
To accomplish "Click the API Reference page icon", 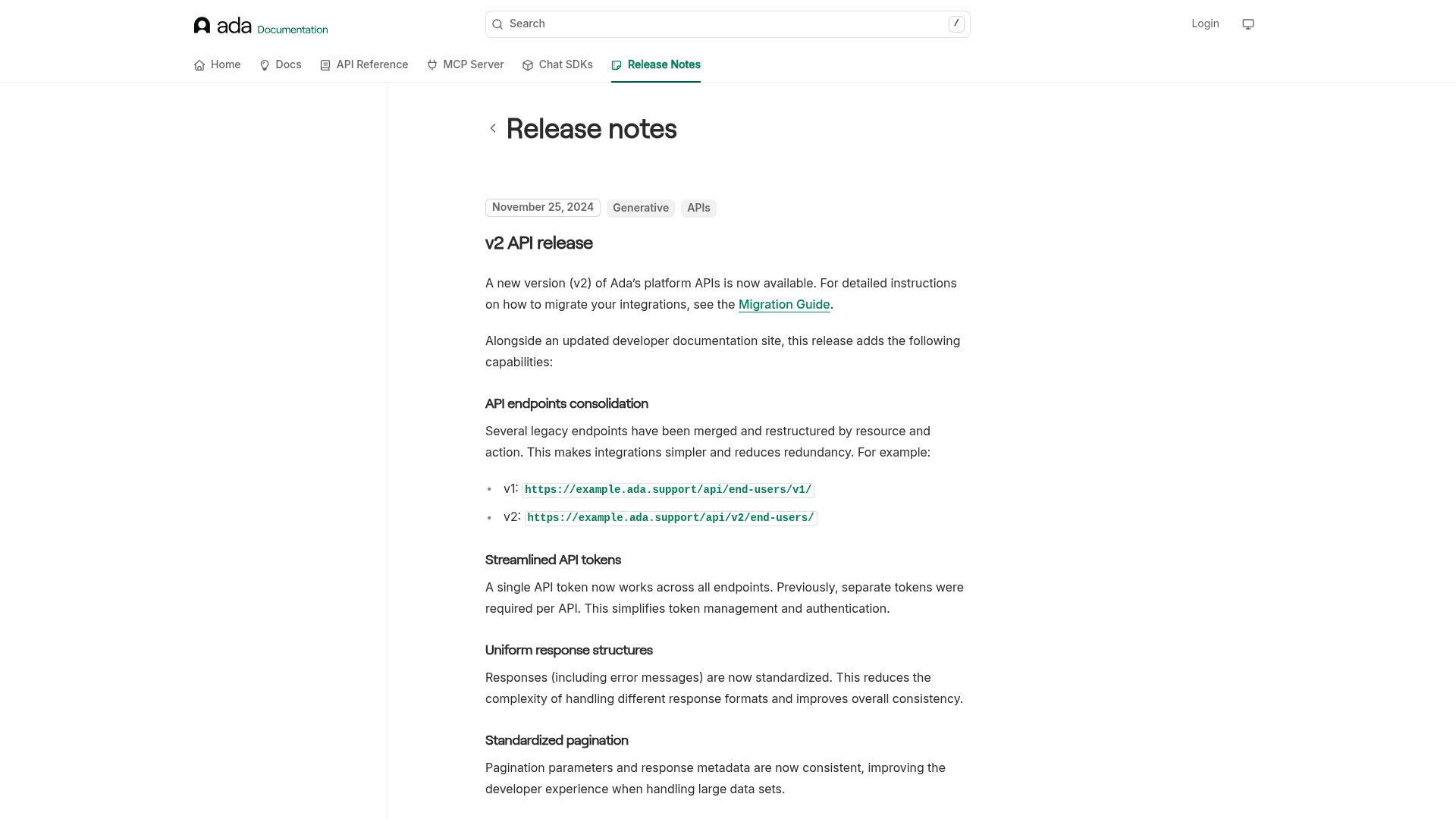I will [325, 65].
